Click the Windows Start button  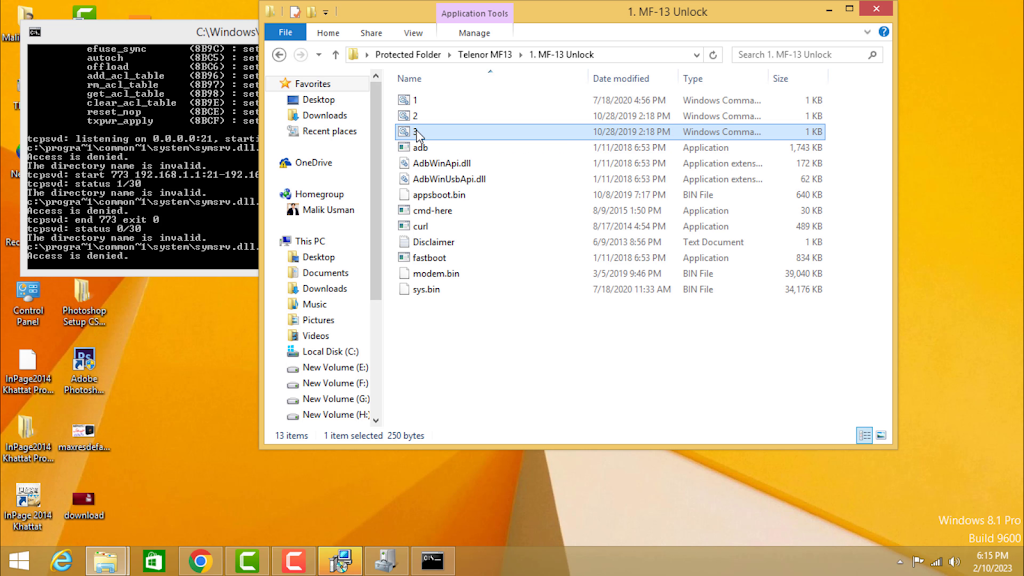click(19, 561)
